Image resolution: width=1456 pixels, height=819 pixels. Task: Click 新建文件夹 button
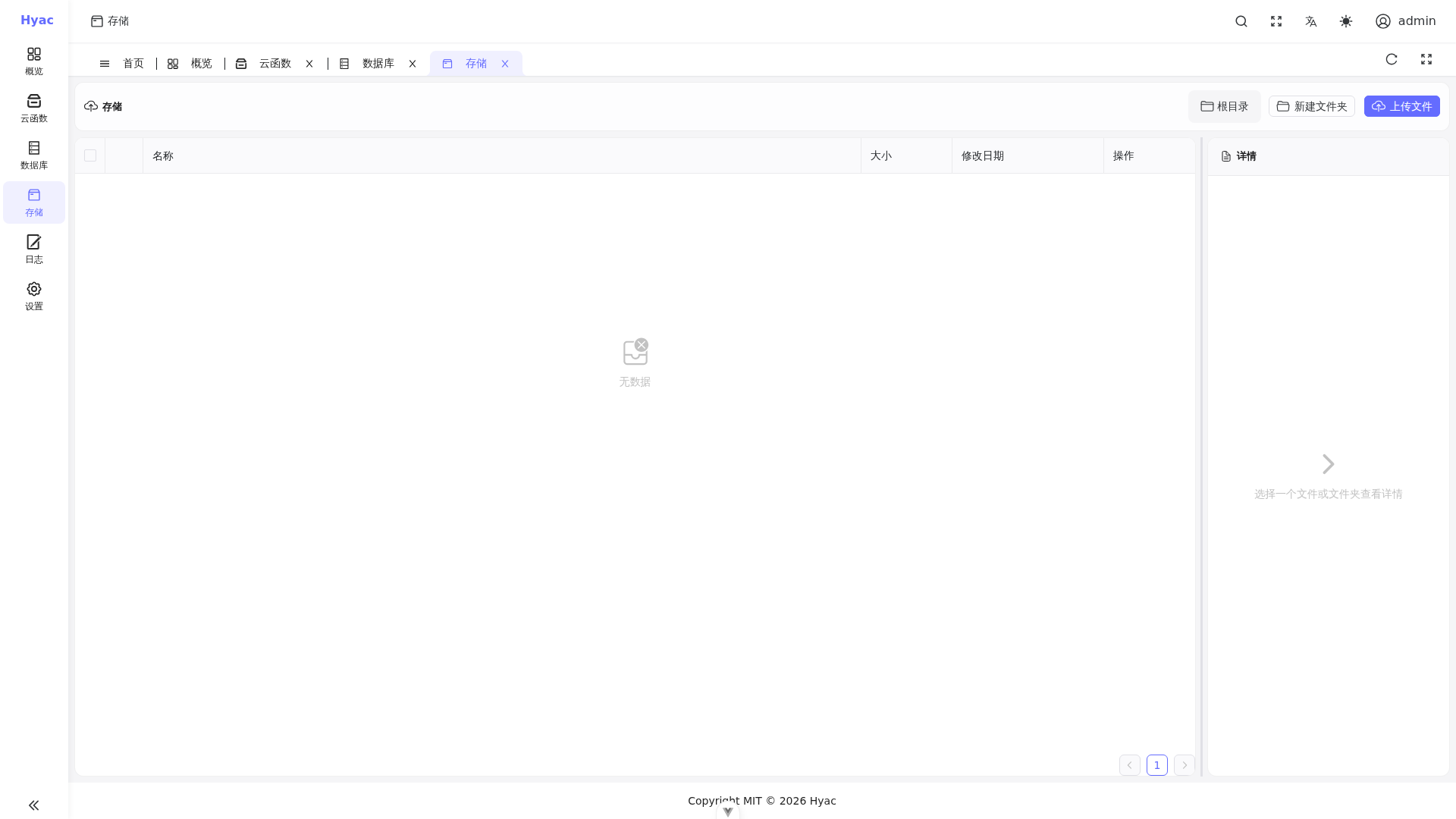pos(1312,106)
